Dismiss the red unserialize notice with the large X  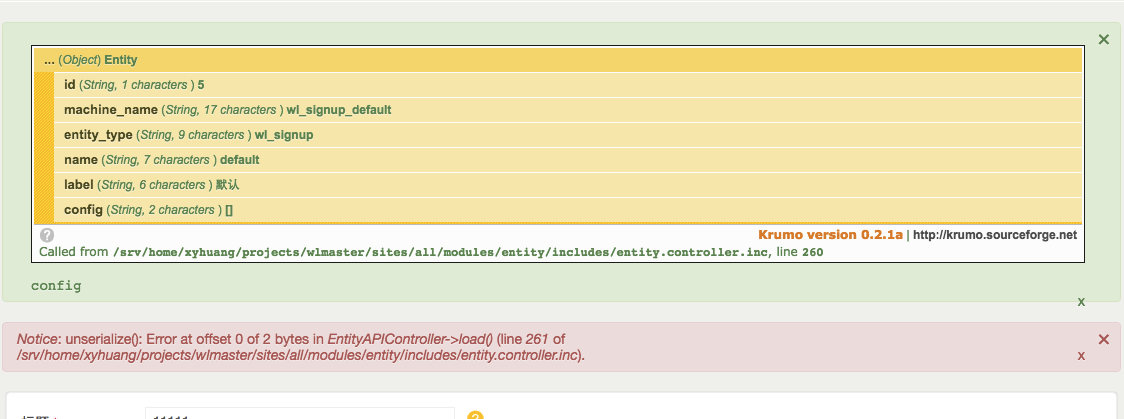coord(1104,339)
